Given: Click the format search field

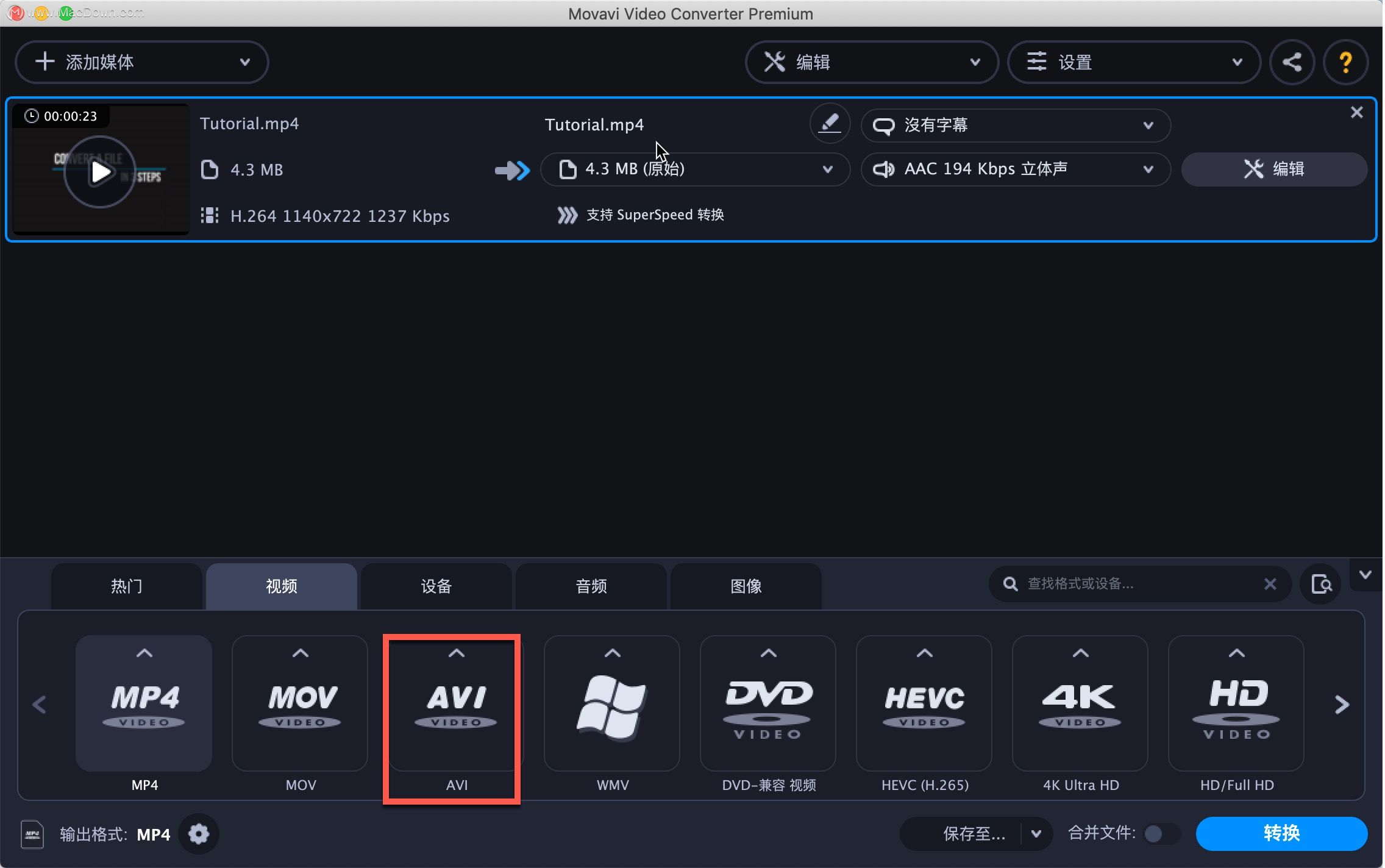Looking at the screenshot, I should pos(1139,584).
